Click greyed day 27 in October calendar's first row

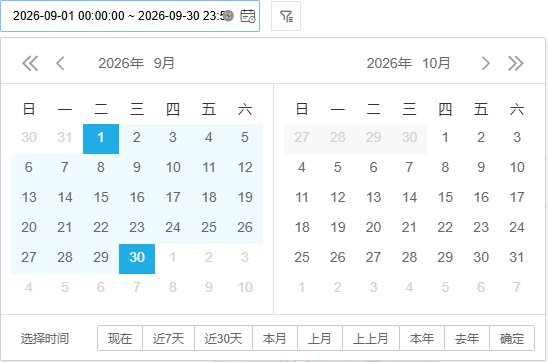[302, 137]
